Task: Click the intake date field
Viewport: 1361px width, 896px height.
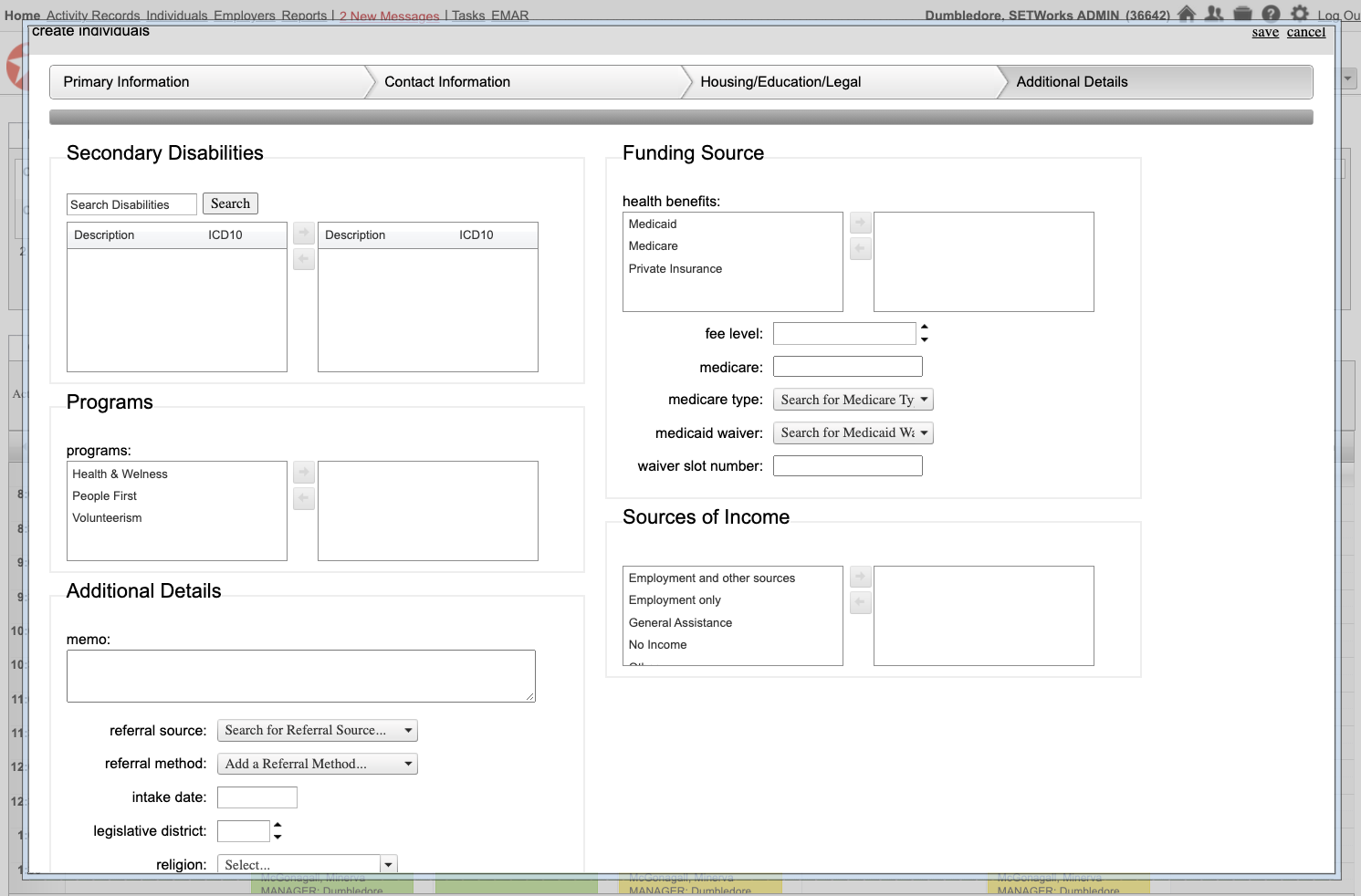Action: pyautogui.click(x=257, y=797)
